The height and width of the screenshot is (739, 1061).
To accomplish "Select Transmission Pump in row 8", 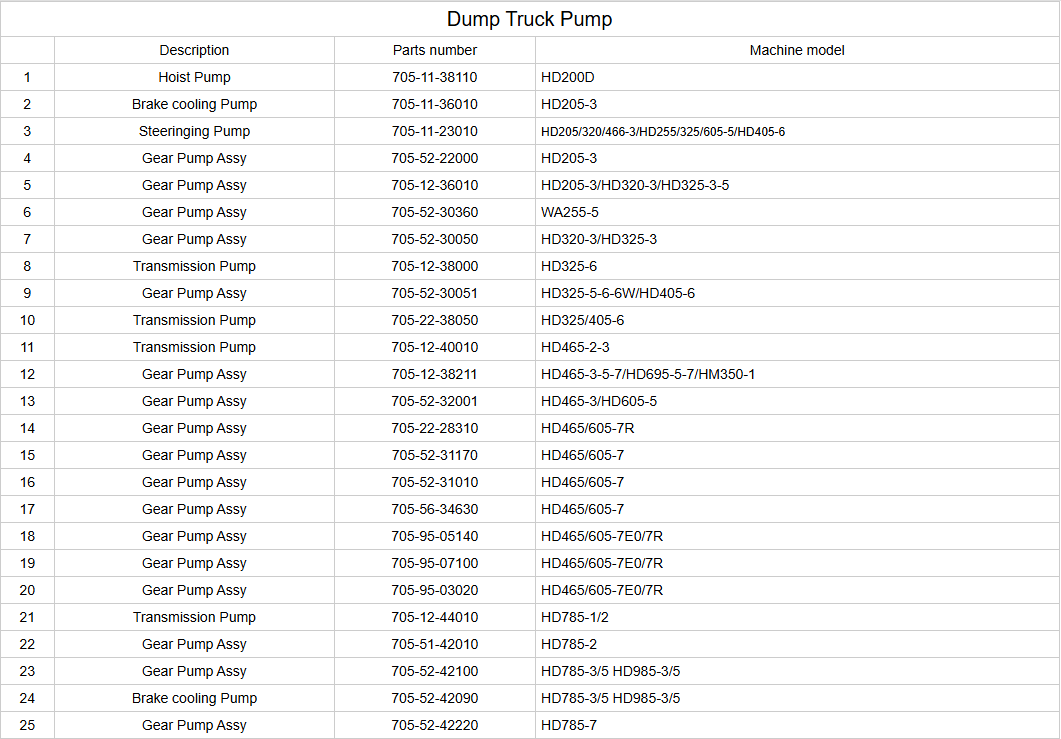I will click(x=194, y=267).
